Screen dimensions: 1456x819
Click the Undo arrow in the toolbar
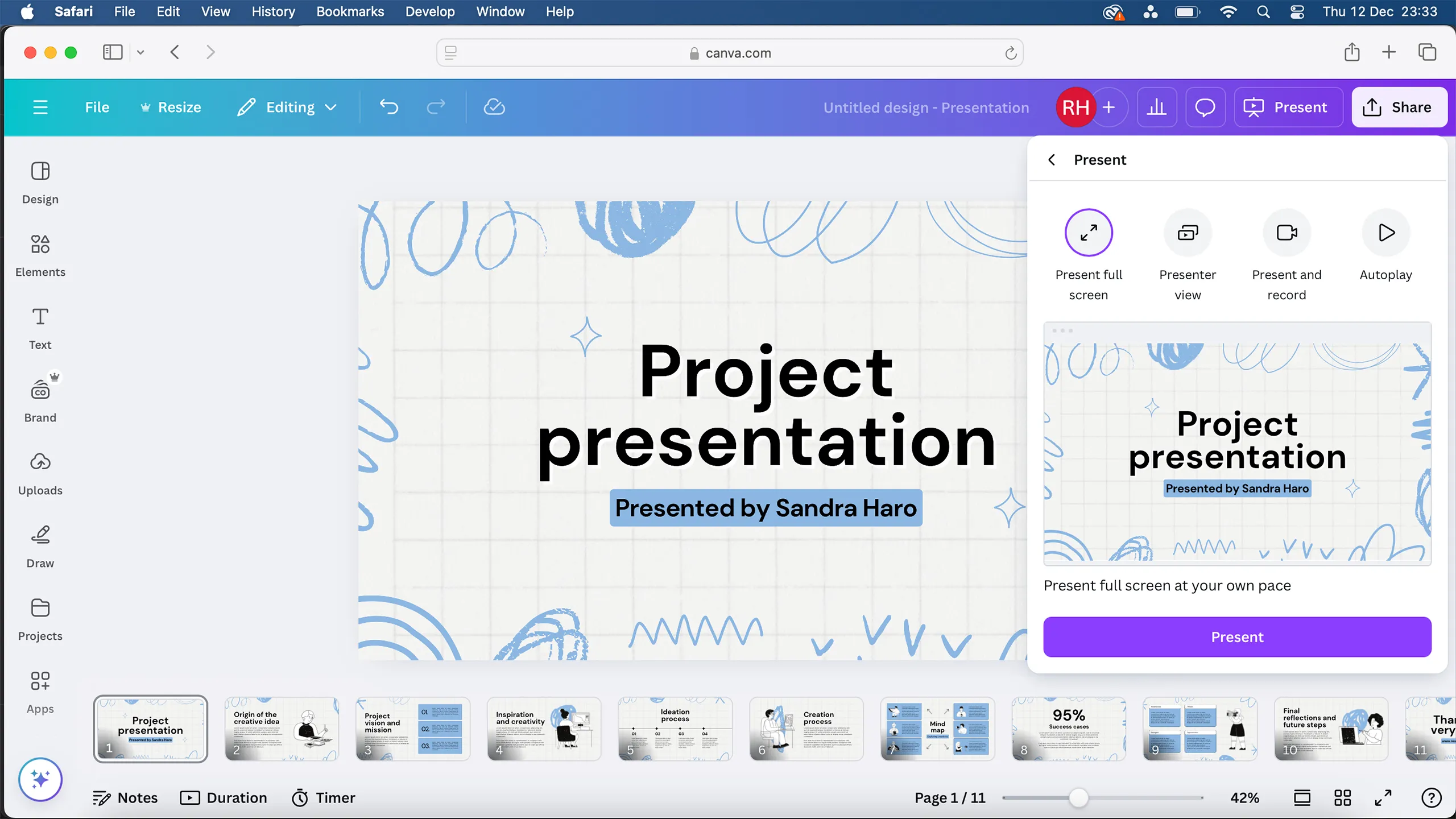(x=389, y=107)
